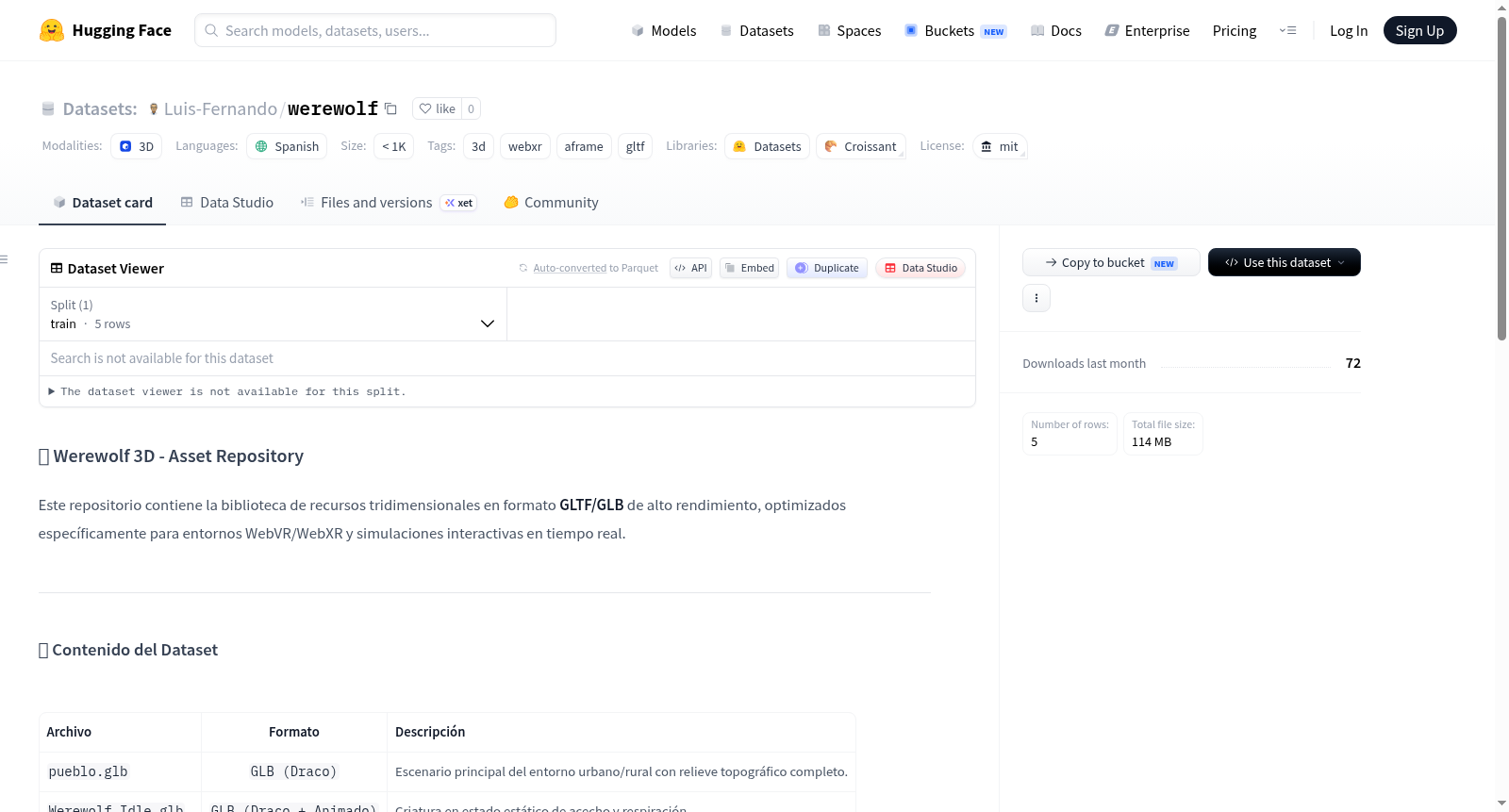Click the Duplicate button
Viewport: 1509px width, 812px height.
point(827,268)
